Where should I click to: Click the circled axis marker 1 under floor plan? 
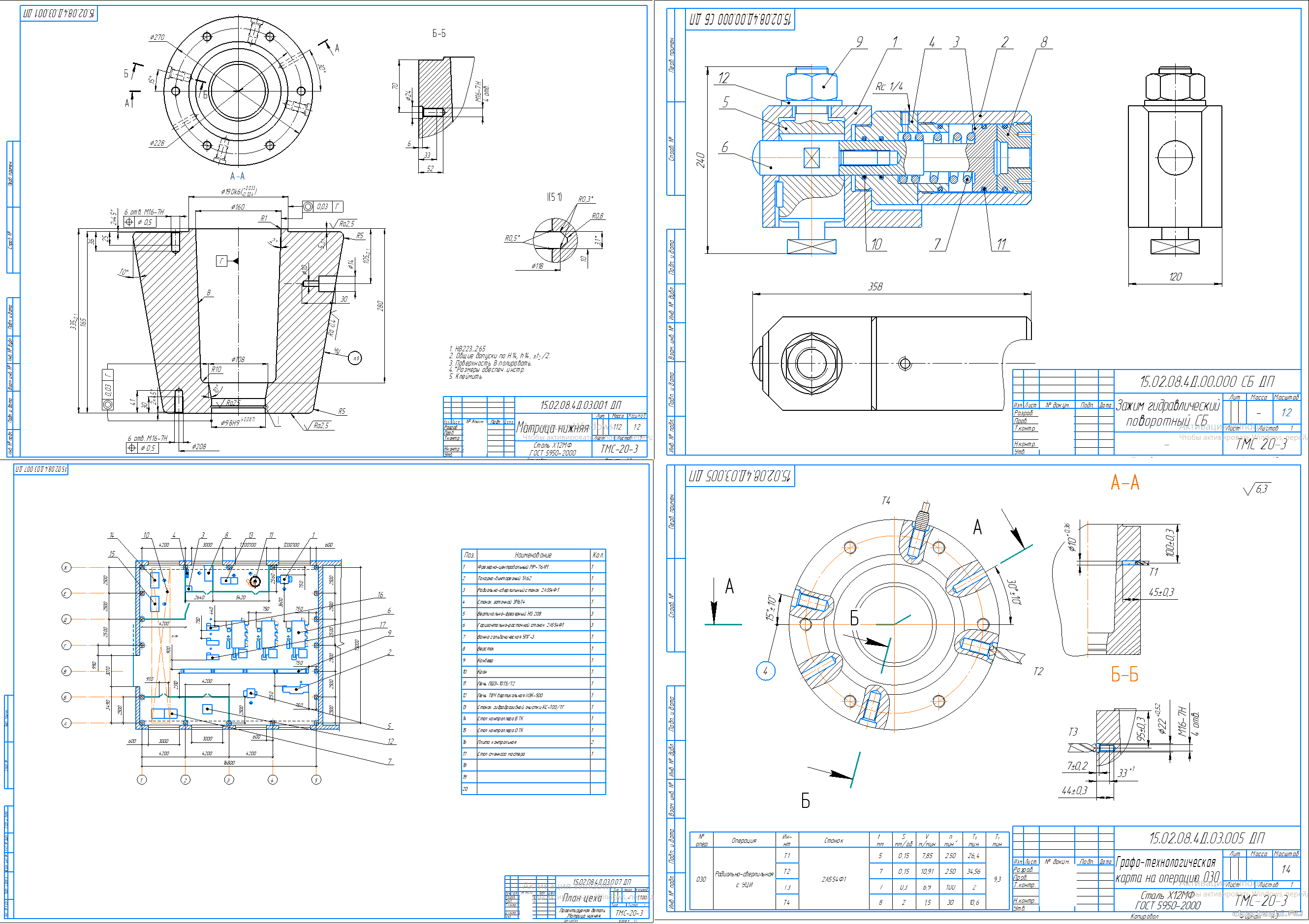point(142,779)
